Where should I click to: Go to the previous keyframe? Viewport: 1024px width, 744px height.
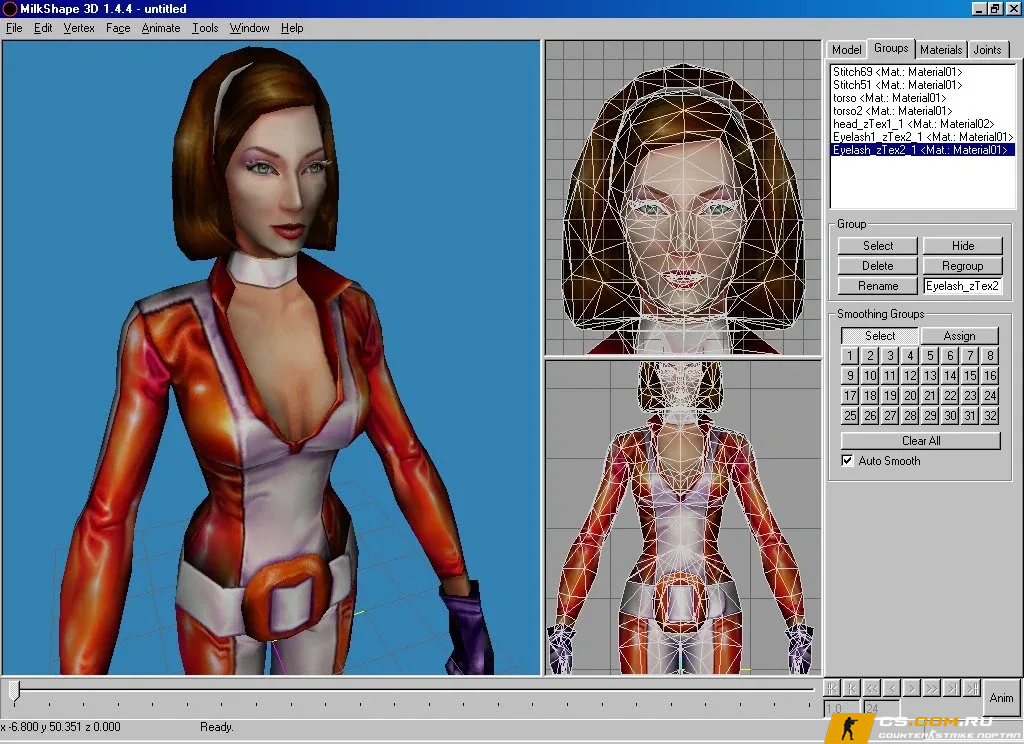tap(852, 688)
